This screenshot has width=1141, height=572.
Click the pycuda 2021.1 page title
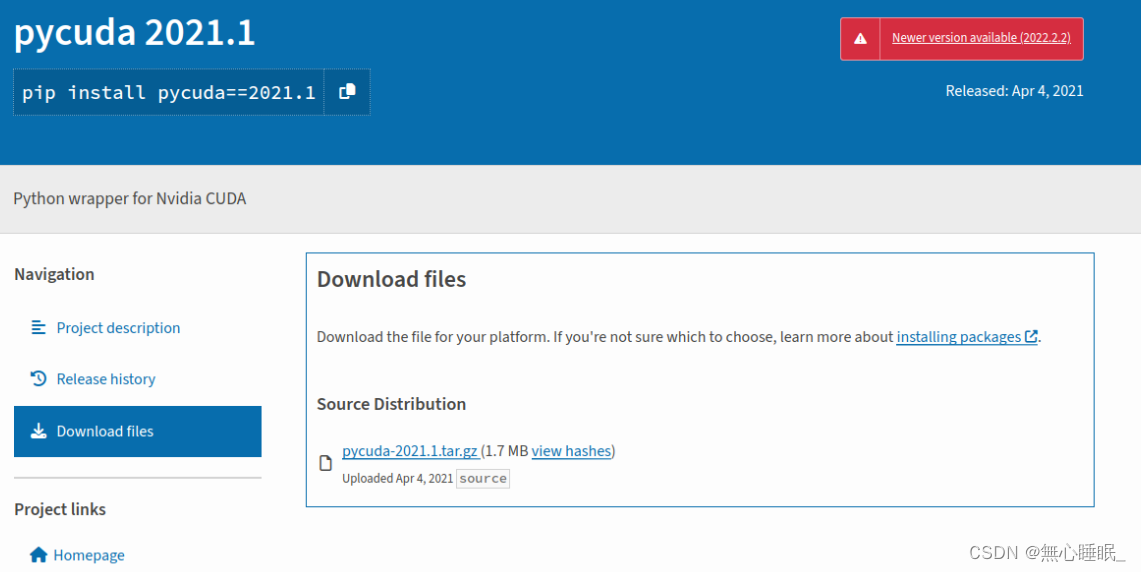135,33
